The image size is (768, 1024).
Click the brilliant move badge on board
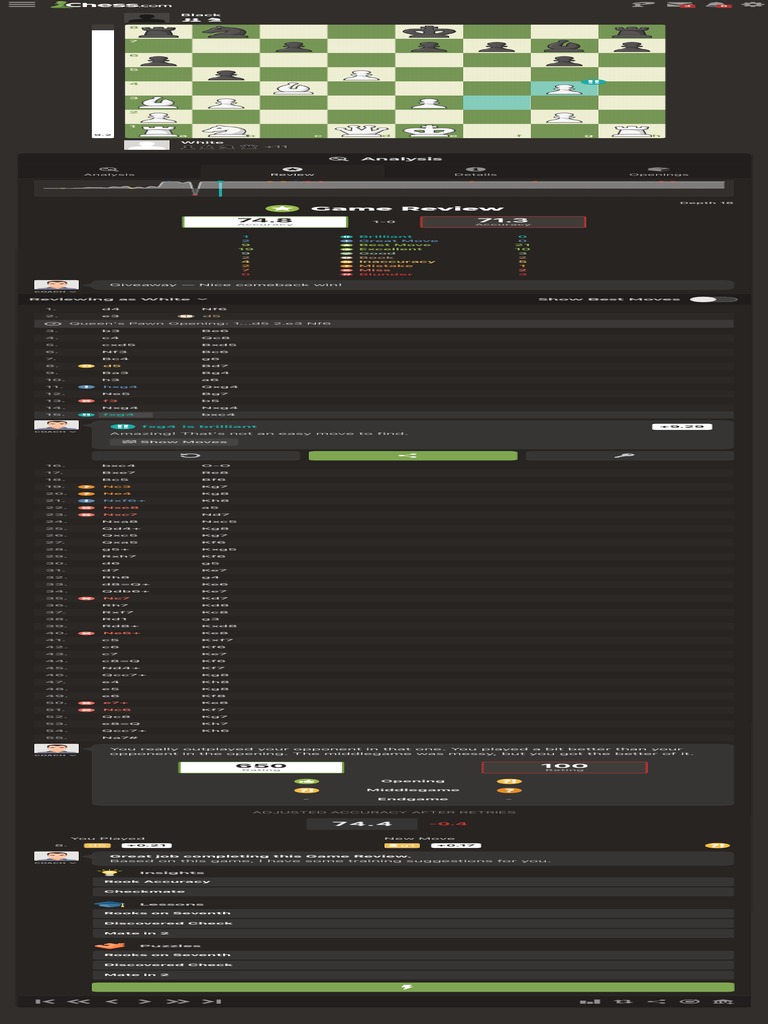[593, 82]
